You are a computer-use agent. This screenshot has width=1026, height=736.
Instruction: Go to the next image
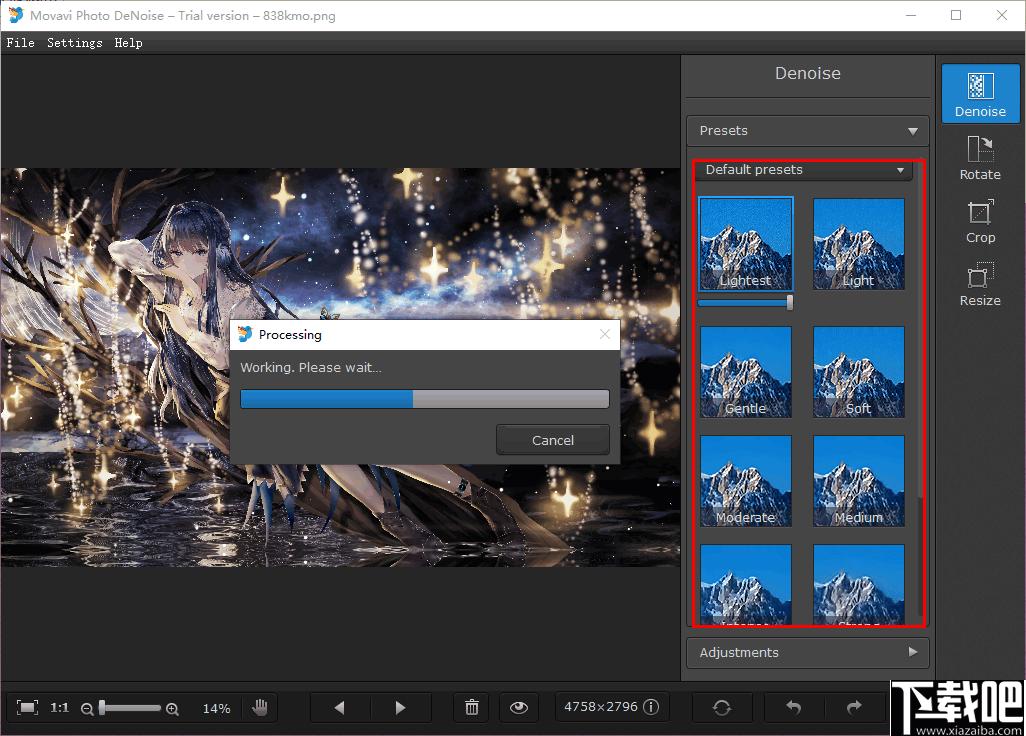(x=400, y=707)
